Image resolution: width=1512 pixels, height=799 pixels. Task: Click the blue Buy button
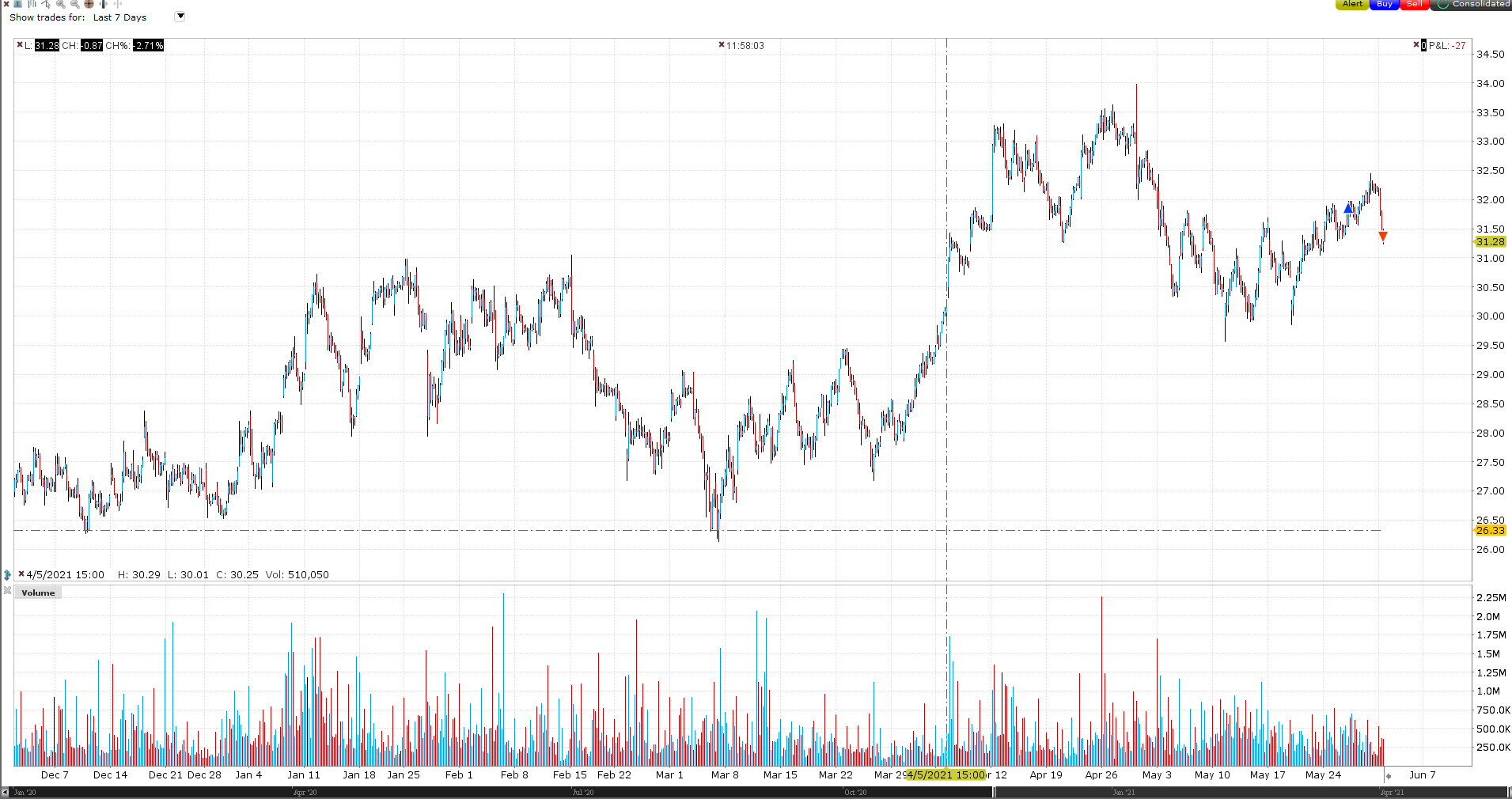coord(1384,4)
